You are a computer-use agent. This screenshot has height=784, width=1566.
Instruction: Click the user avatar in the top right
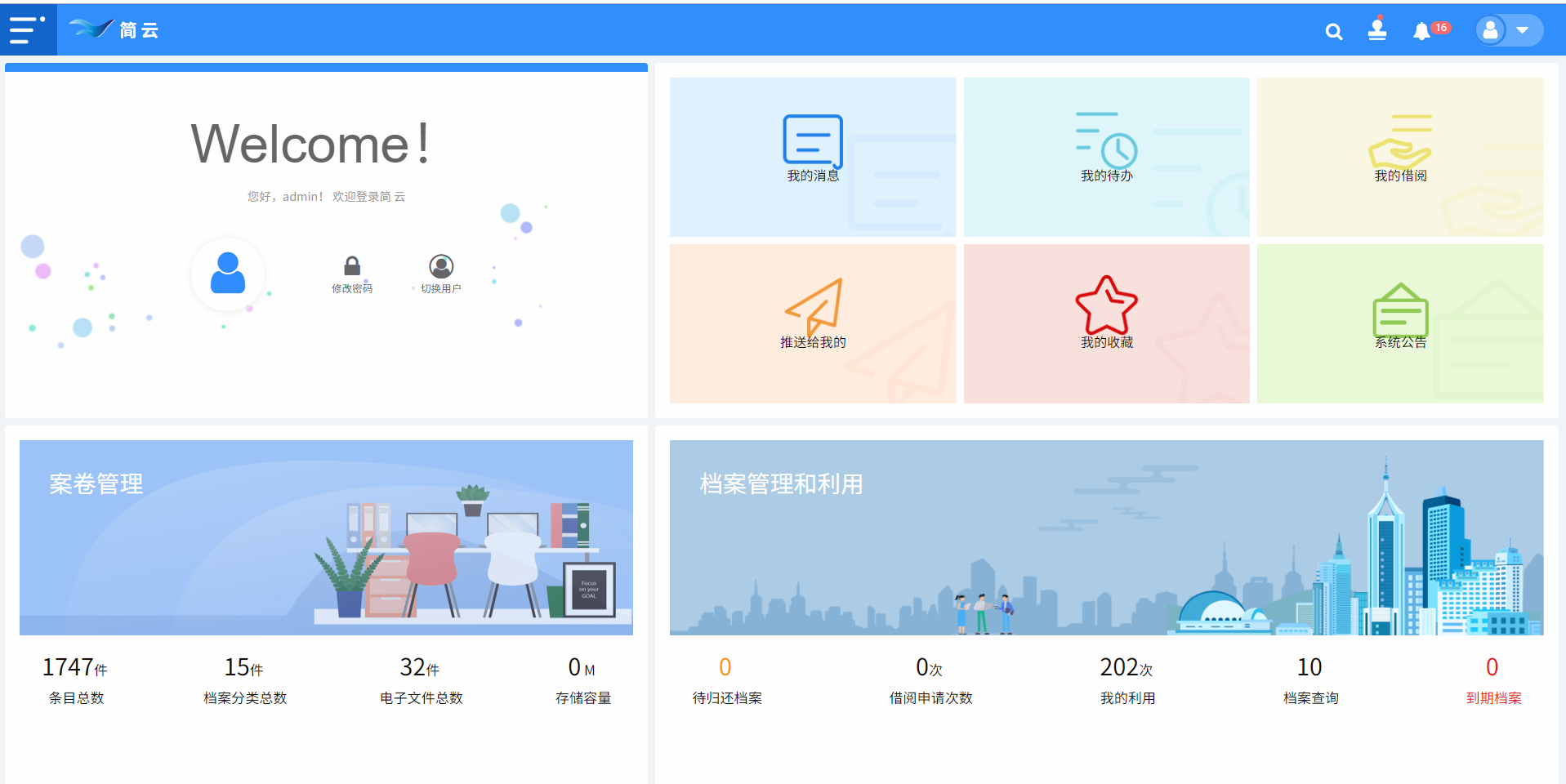click(x=1490, y=30)
